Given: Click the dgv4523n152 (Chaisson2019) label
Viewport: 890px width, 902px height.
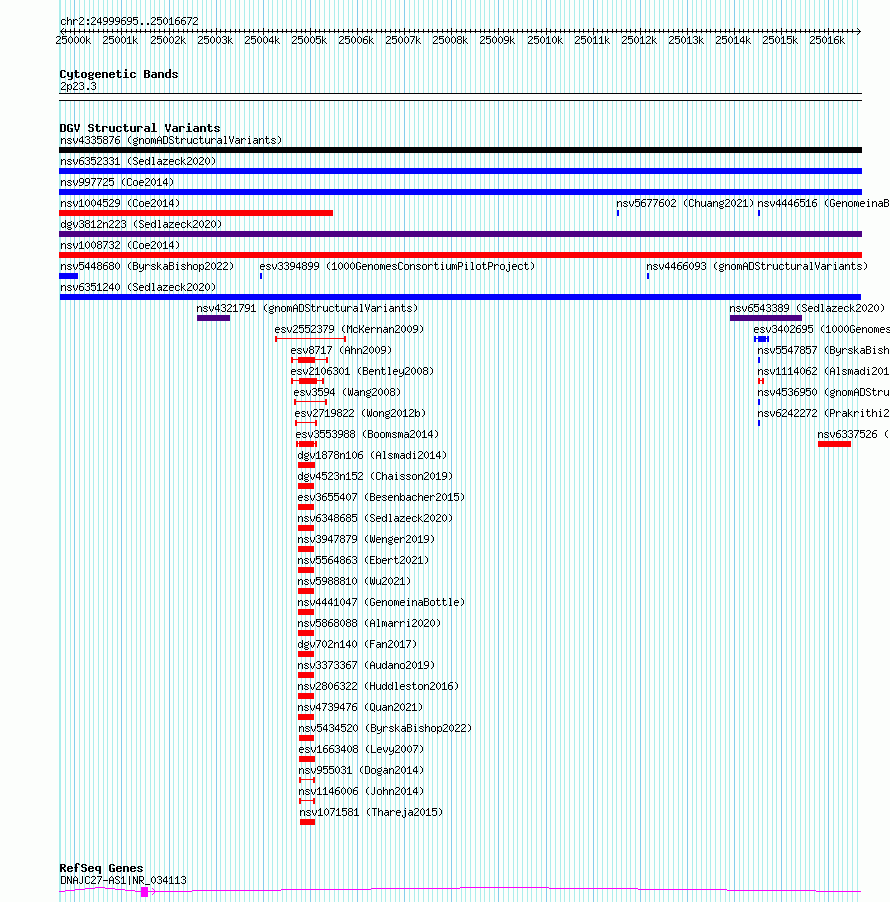Looking at the screenshot, I should click(375, 476).
